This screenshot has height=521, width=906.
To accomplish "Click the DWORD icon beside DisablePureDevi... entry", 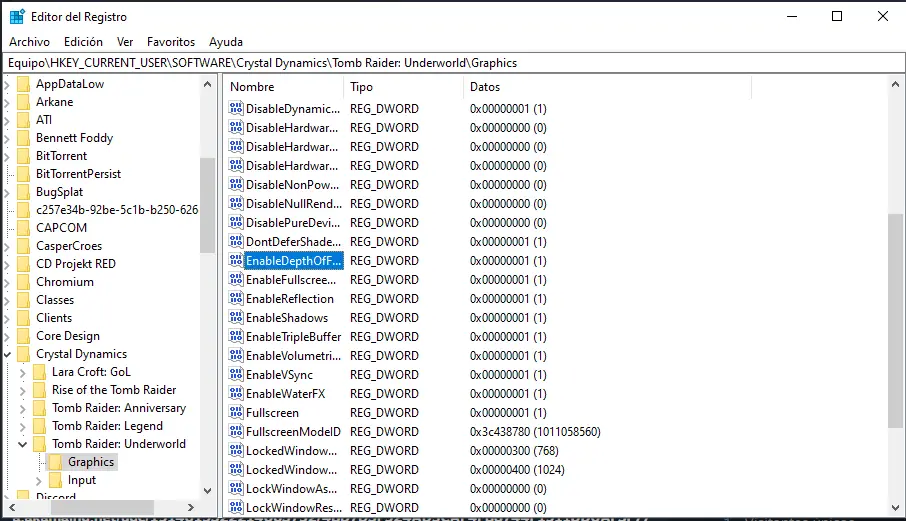I will pyautogui.click(x=236, y=223).
